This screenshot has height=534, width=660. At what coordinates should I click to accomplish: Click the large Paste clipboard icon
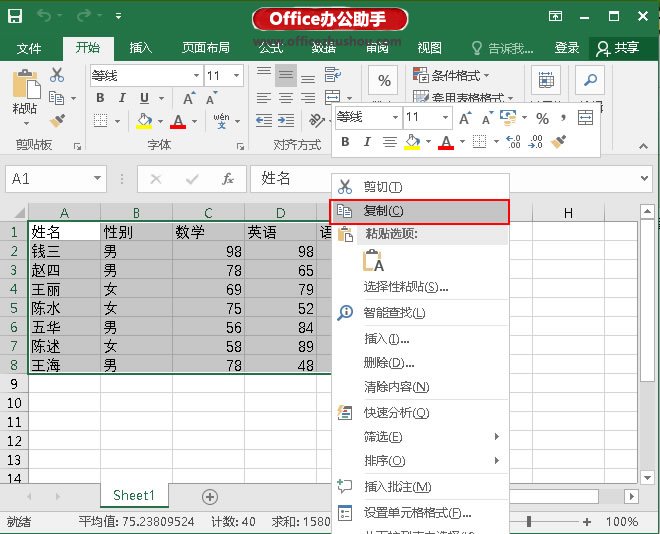coord(26,84)
